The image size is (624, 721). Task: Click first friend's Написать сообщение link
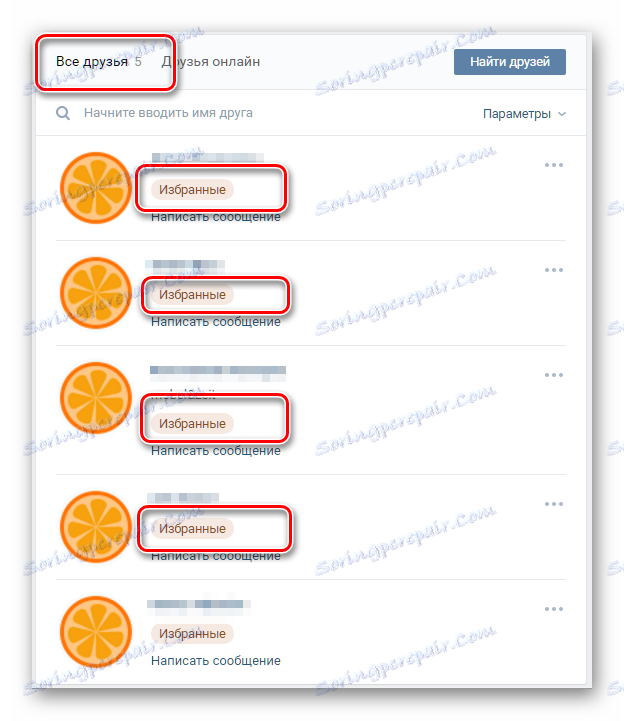click(216, 217)
